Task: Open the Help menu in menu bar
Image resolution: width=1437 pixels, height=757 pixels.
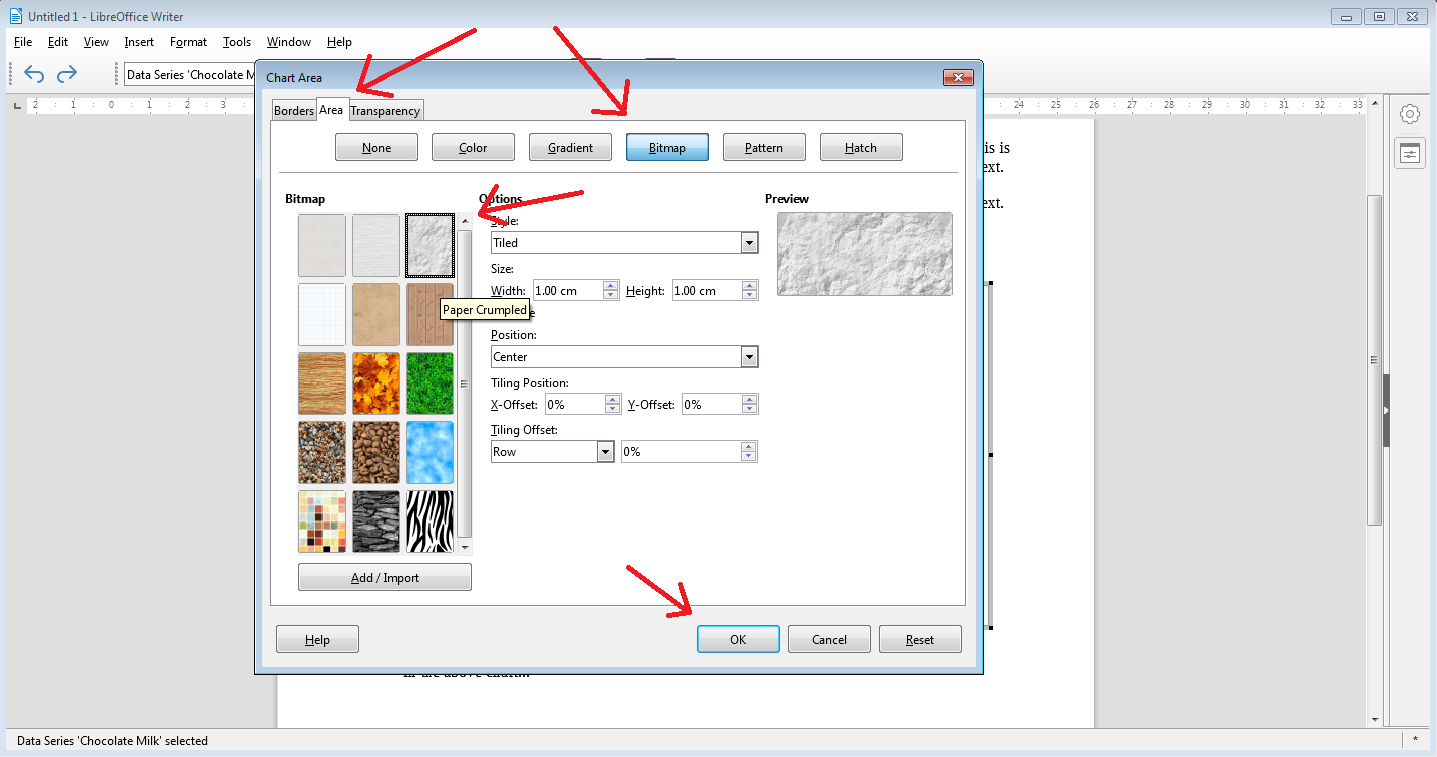Action: coord(339,42)
